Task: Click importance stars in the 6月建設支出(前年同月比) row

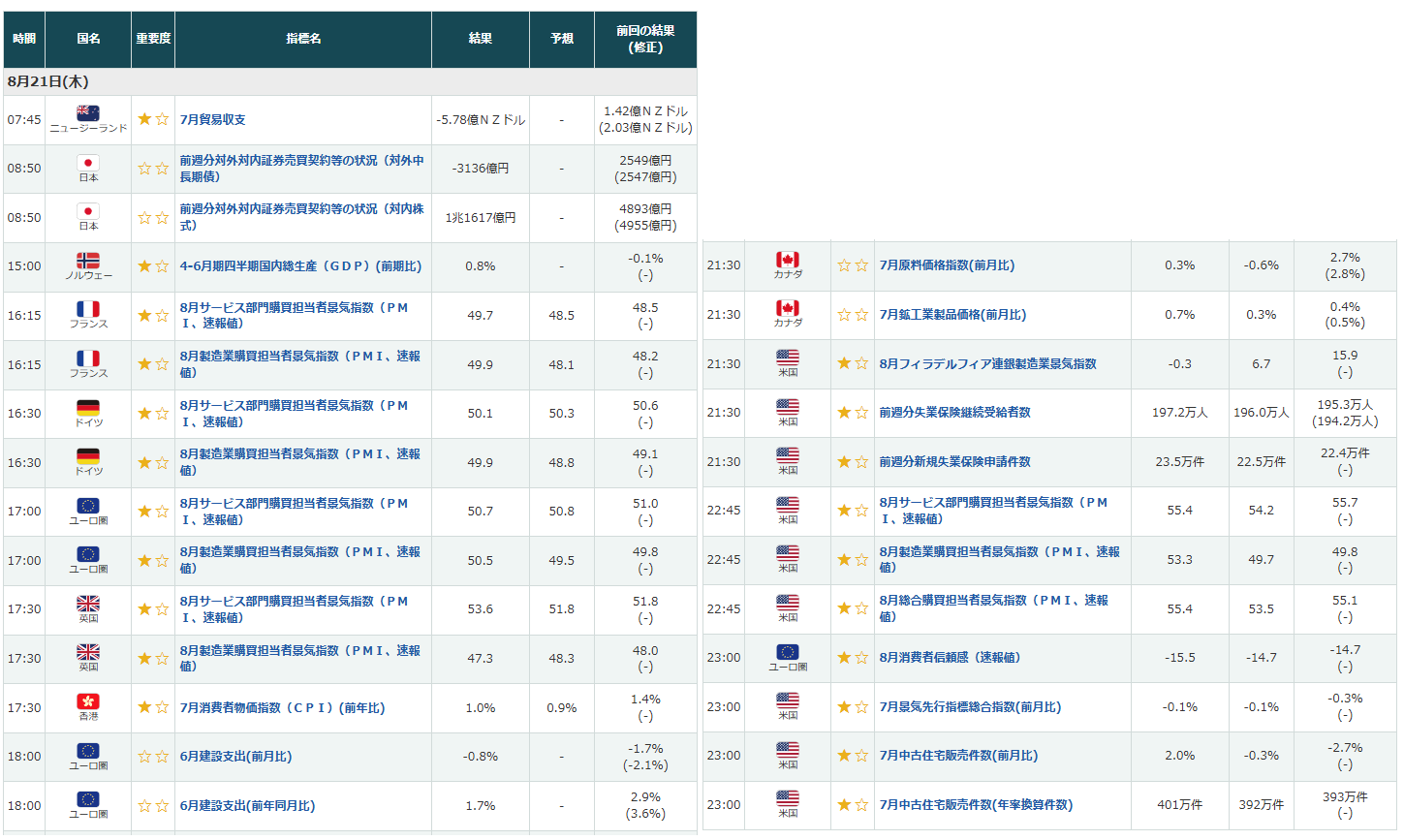Action: coord(153,805)
